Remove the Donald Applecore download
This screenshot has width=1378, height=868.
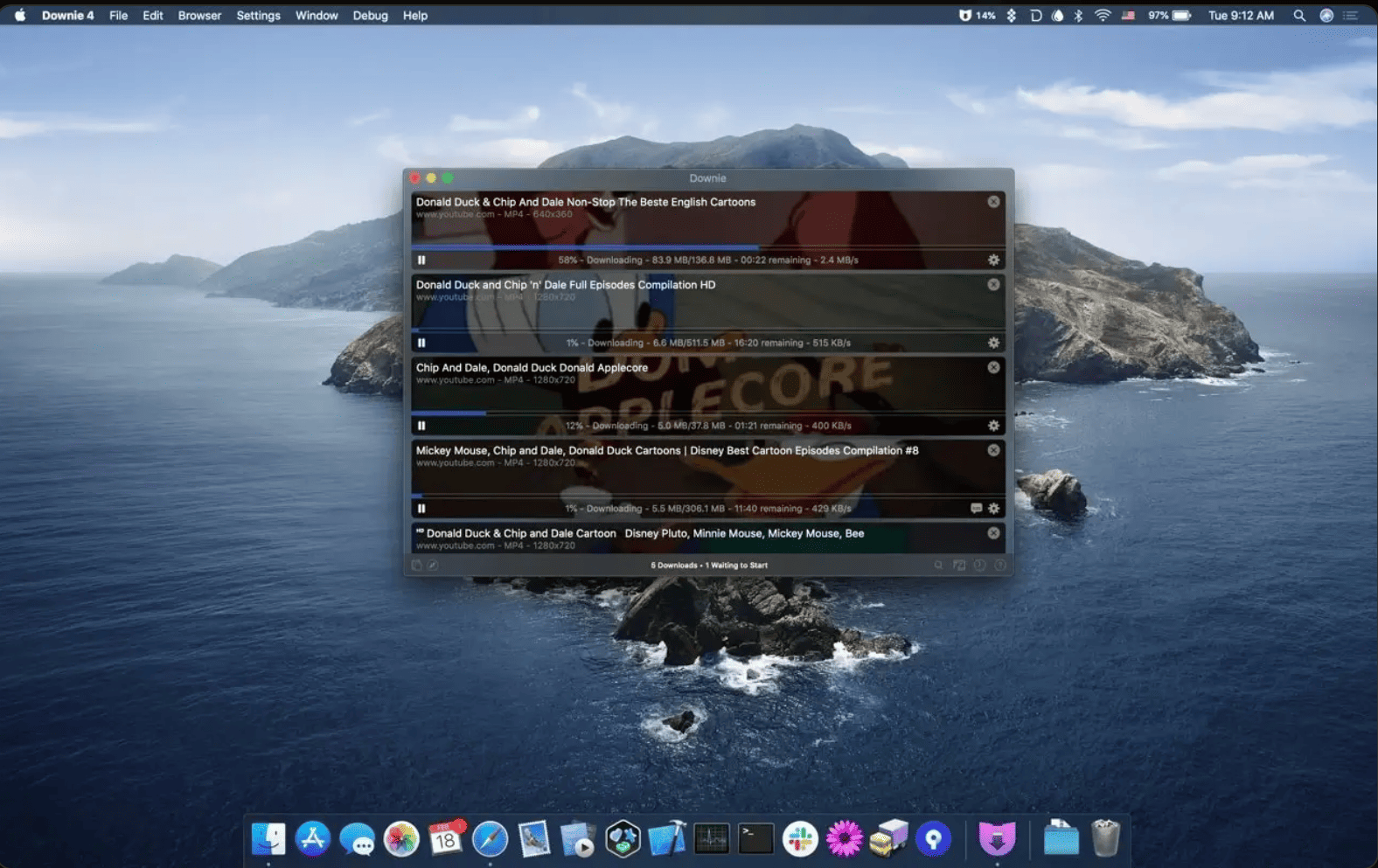(993, 367)
